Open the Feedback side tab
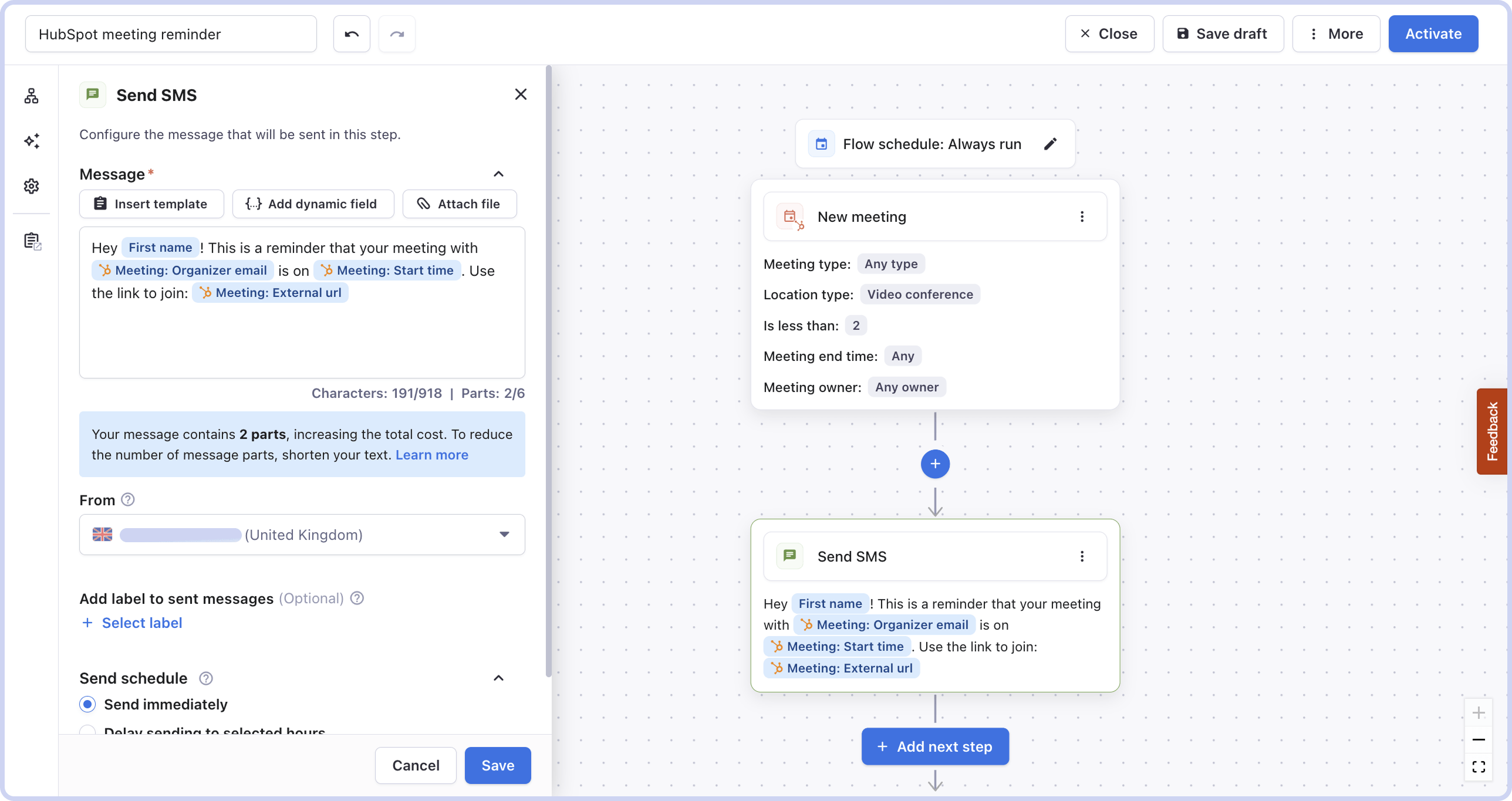The height and width of the screenshot is (801, 1512). 1491,431
